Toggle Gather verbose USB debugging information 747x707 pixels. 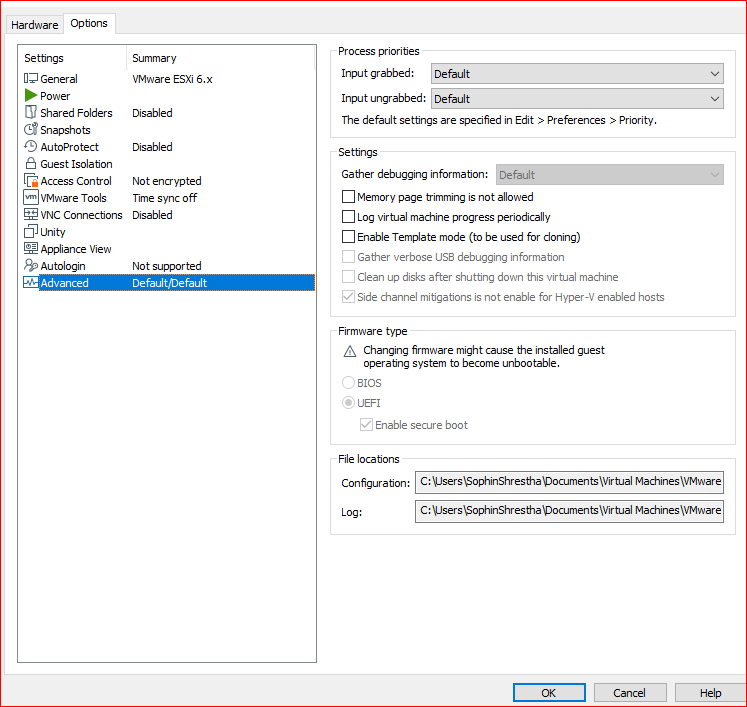coord(348,257)
